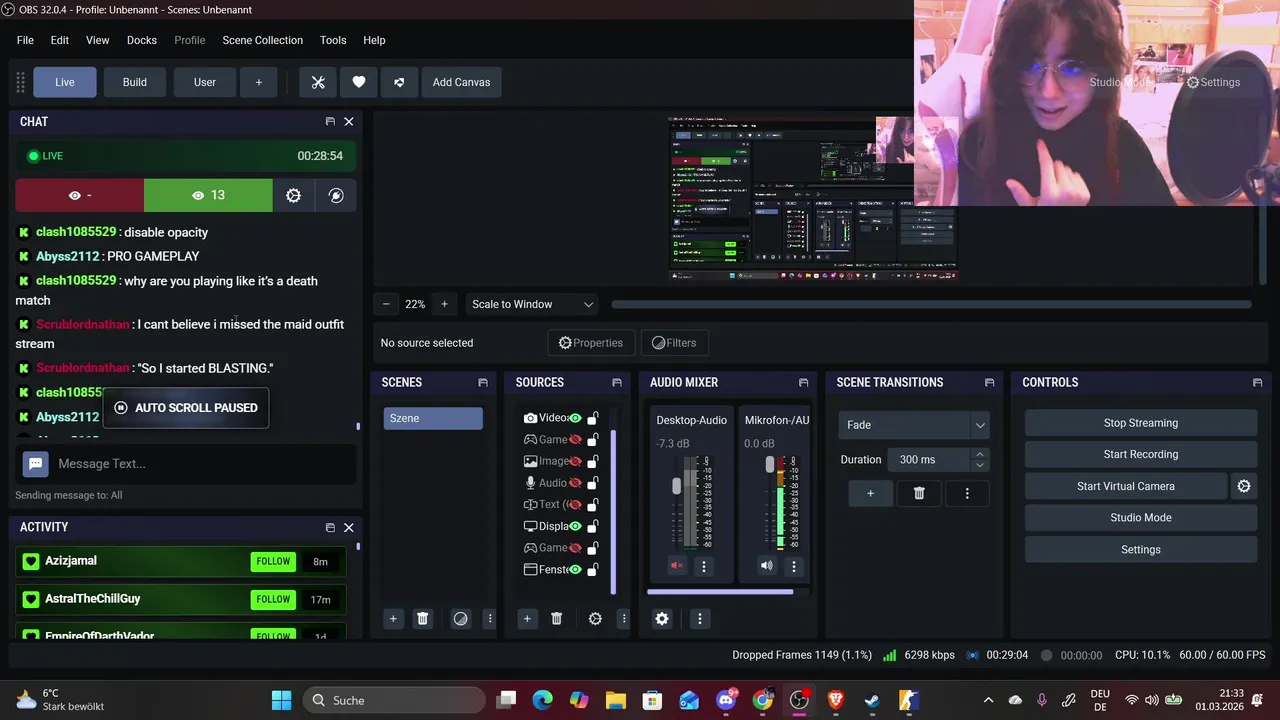Add a new scene with plus
The width and height of the screenshot is (1280, 720).
tap(393, 619)
